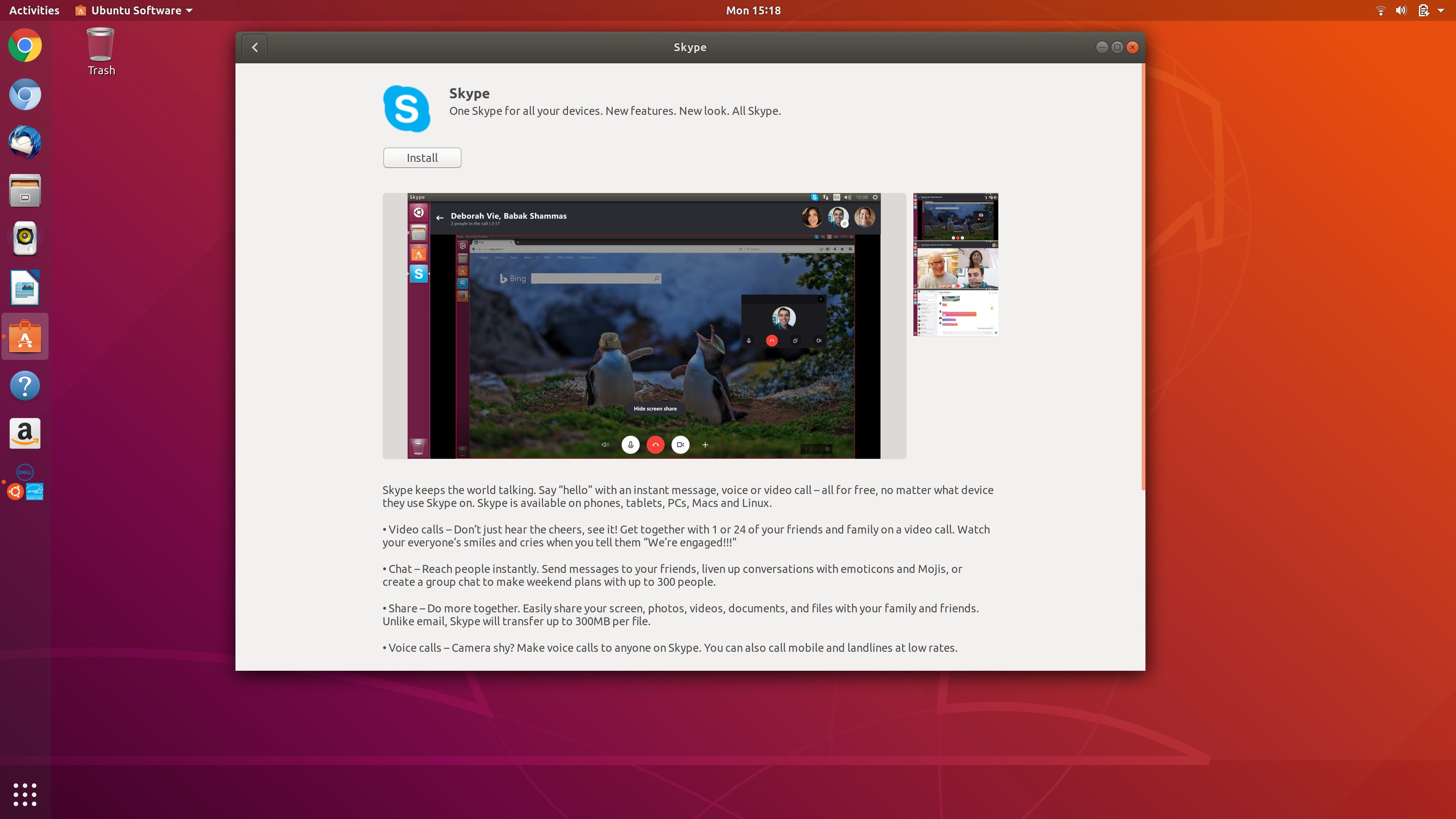Click the 'Video calls' description paragraph

point(686,536)
